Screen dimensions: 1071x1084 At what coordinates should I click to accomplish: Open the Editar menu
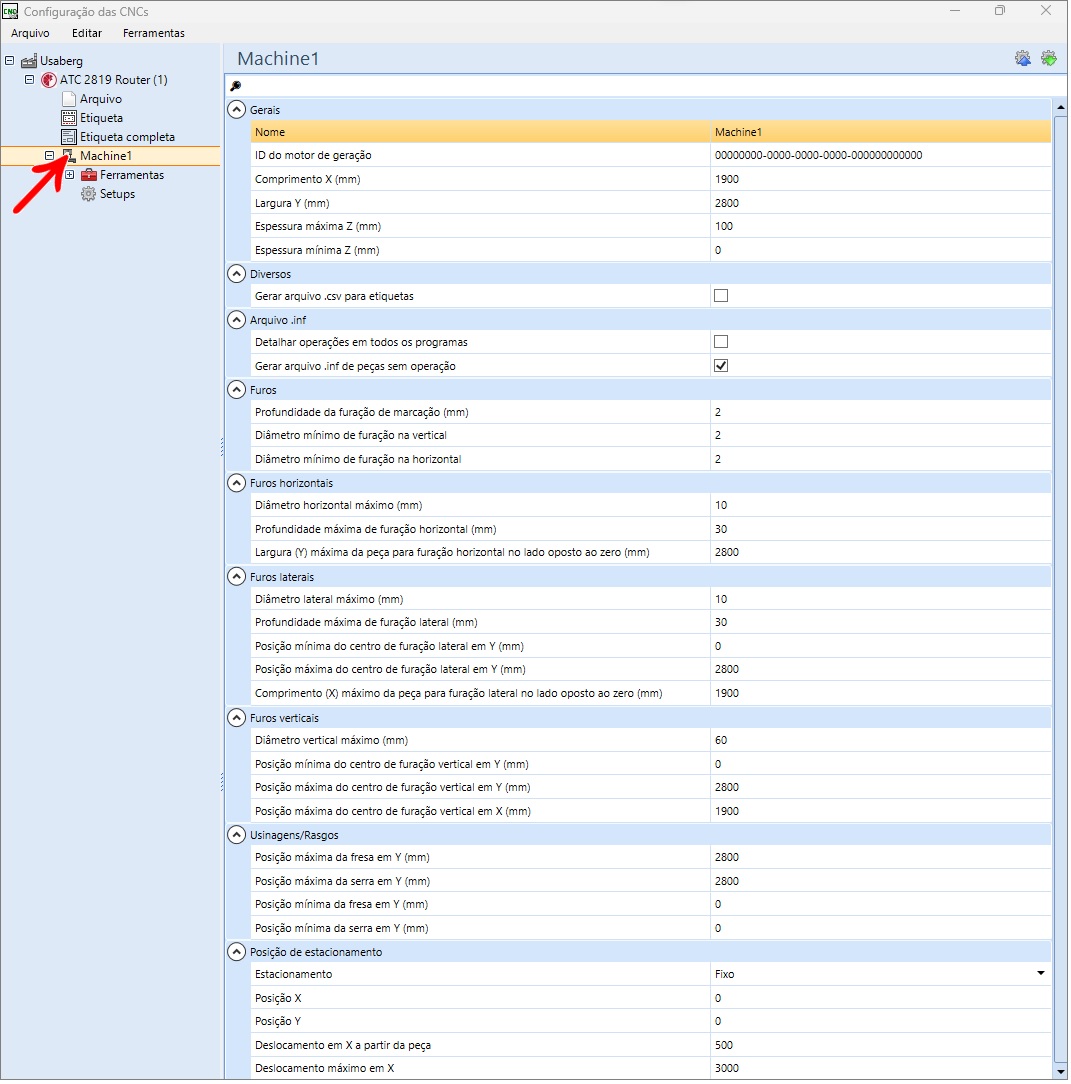pos(87,33)
